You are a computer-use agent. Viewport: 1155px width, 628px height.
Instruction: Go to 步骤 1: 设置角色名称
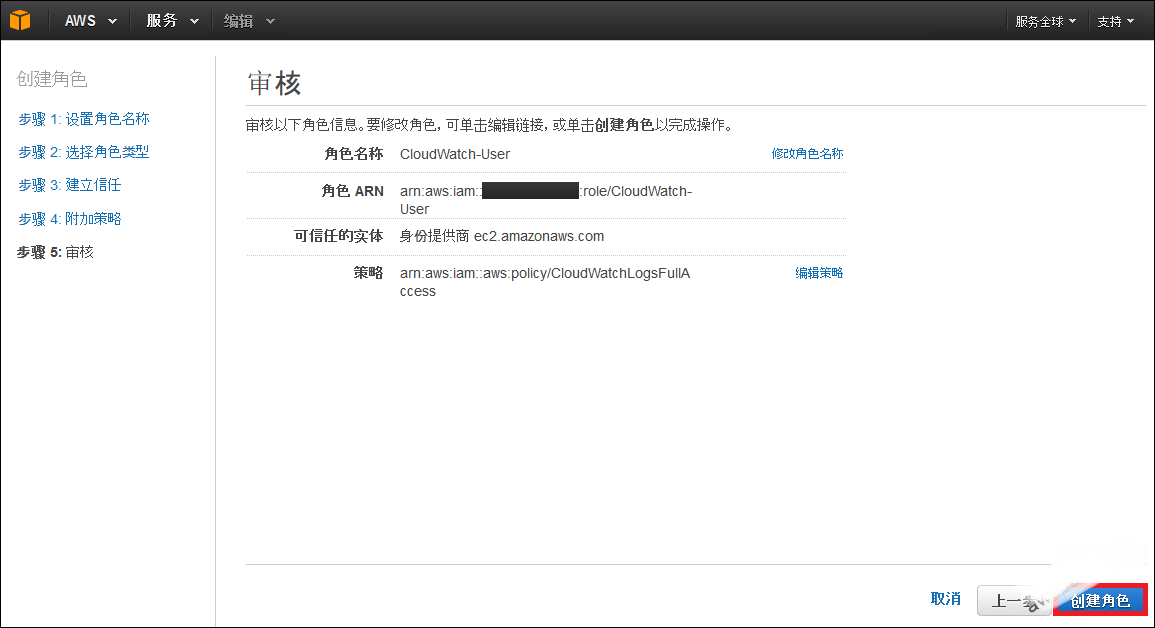click(x=84, y=119)
